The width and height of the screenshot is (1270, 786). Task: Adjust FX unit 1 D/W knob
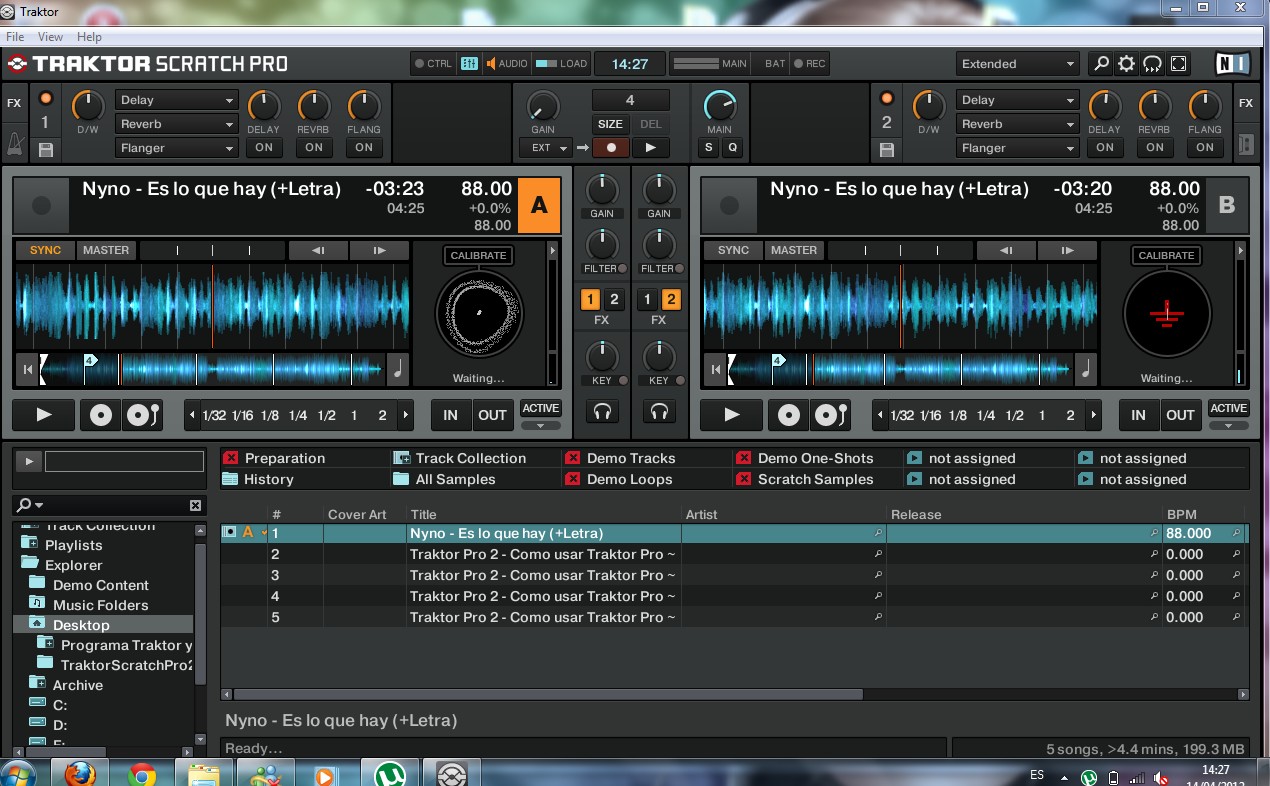click(x=88, y=104)
